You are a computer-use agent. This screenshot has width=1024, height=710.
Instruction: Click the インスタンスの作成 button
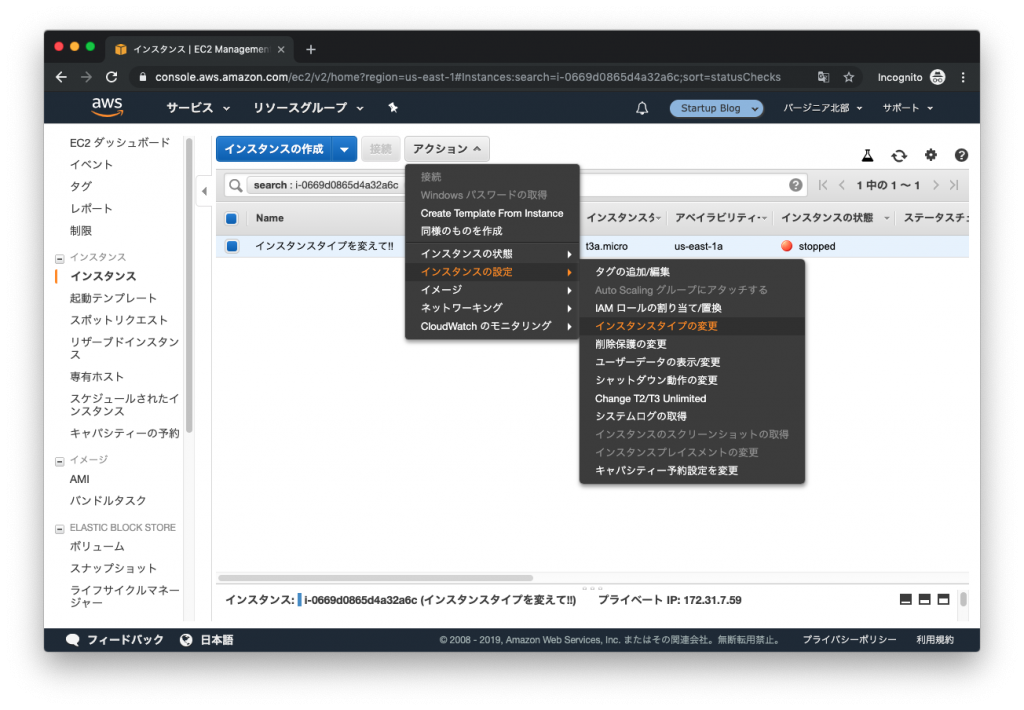pos(274,149)
